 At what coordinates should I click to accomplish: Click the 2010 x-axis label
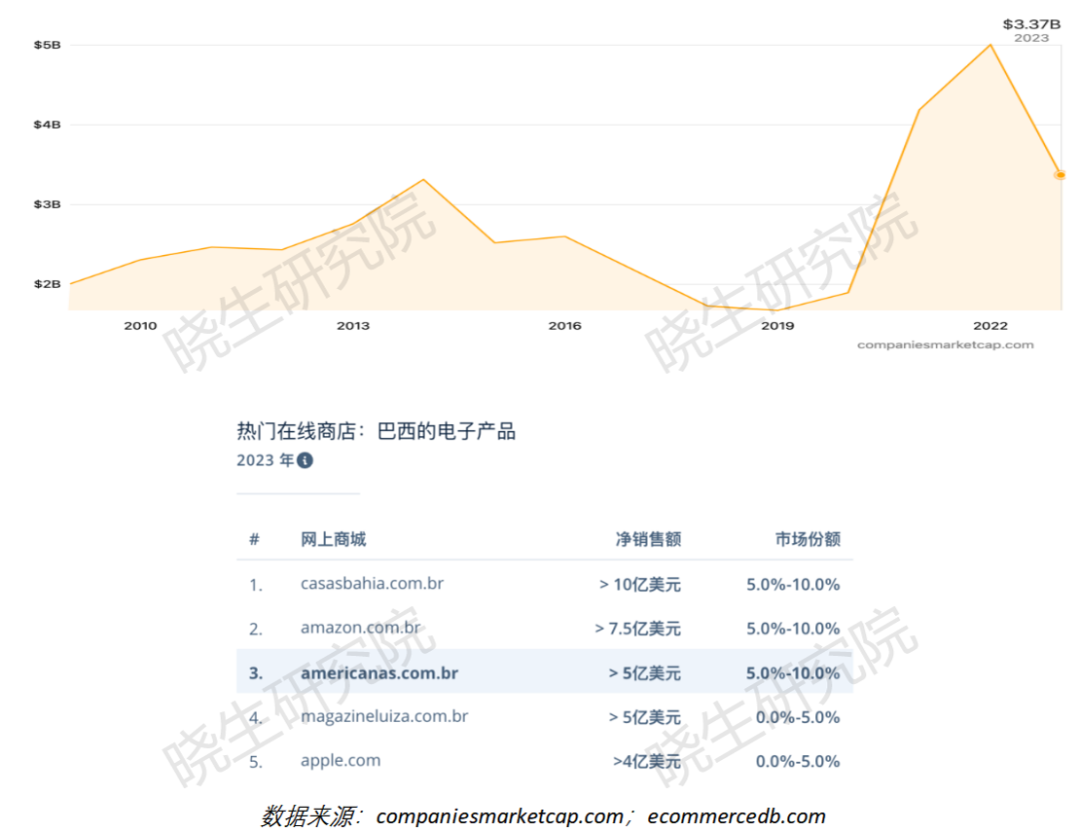point(141,326)
